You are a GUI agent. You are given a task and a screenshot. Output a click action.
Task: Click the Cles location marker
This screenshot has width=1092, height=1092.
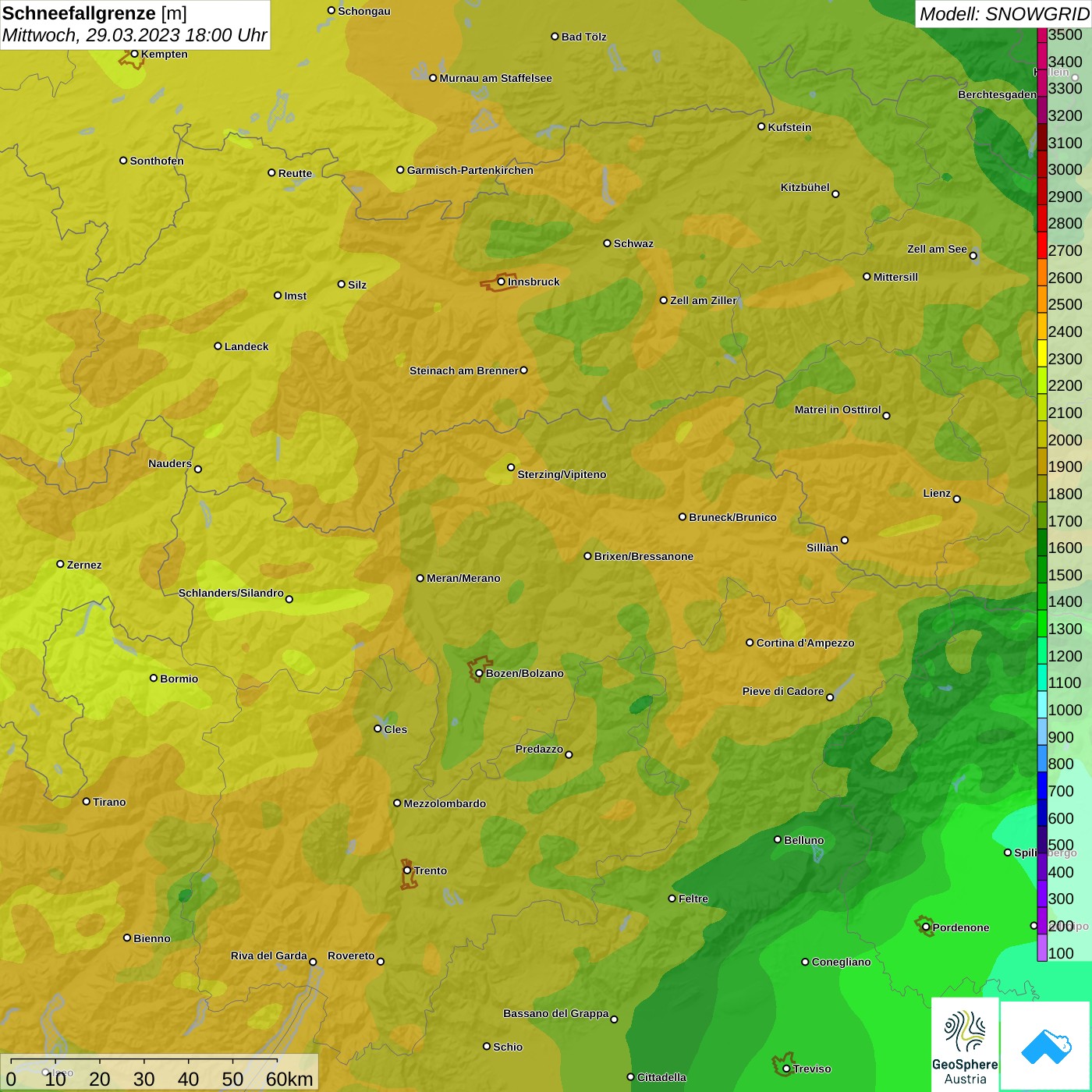click(378, 729)
